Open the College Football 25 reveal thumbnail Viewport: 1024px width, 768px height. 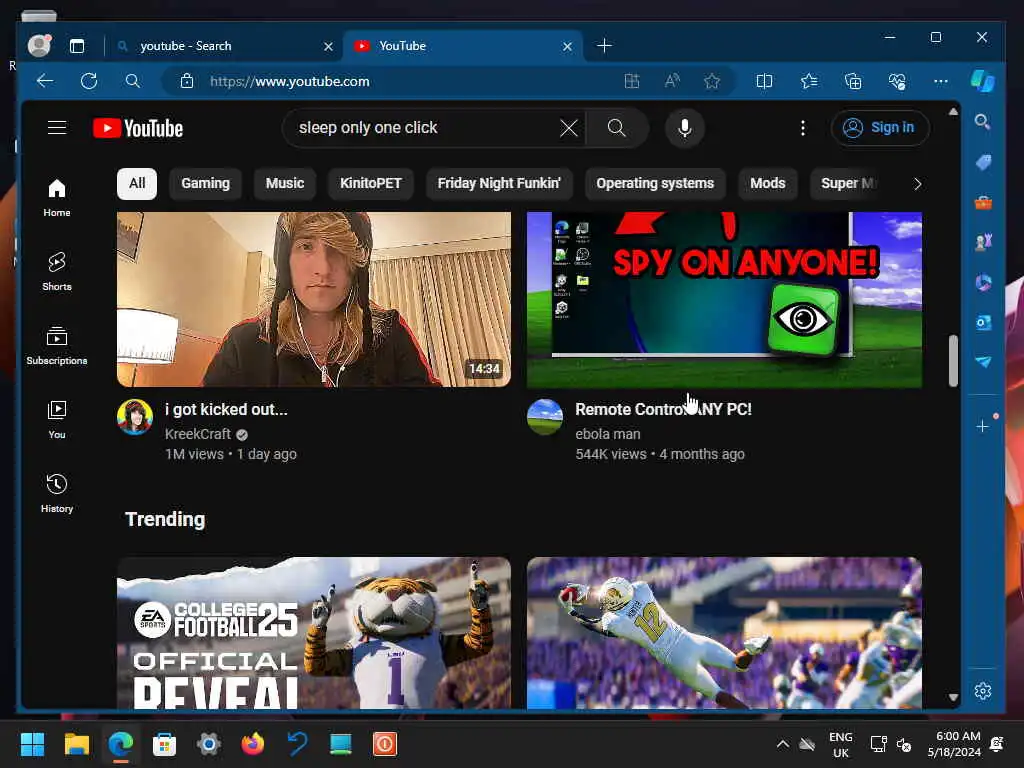click(313, 632)
